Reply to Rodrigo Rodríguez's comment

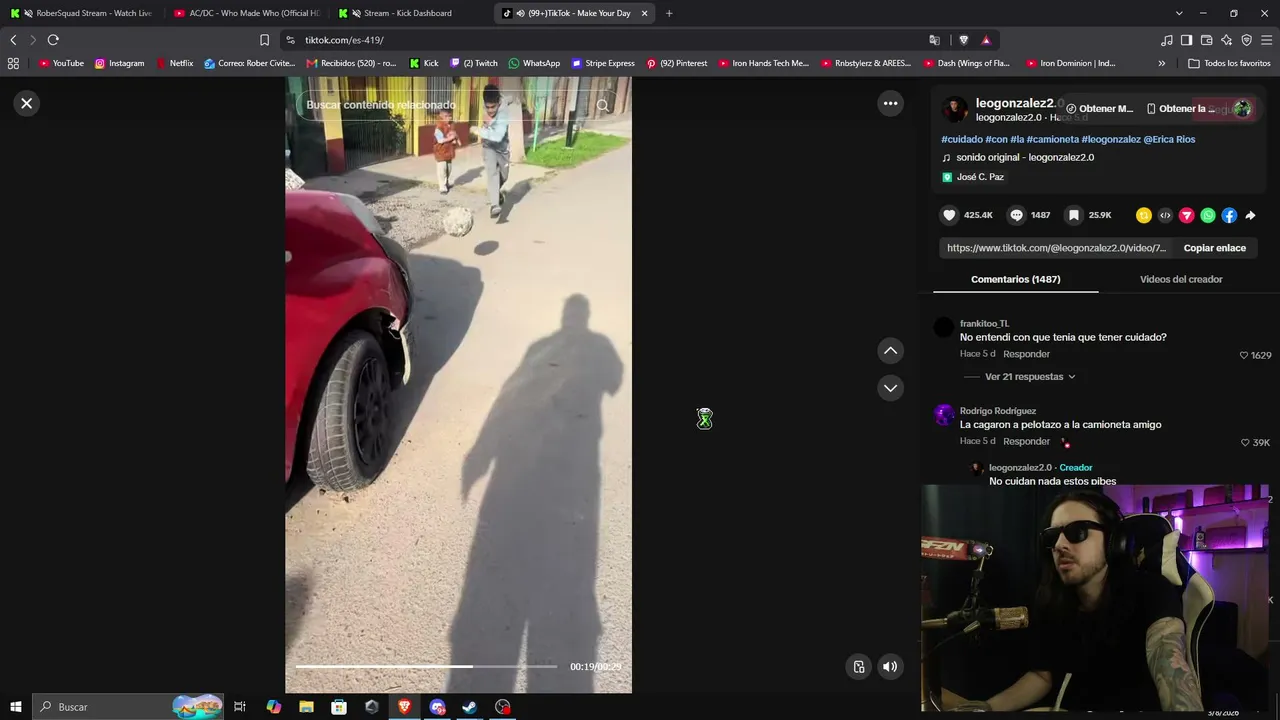(x=1027, y=441)
